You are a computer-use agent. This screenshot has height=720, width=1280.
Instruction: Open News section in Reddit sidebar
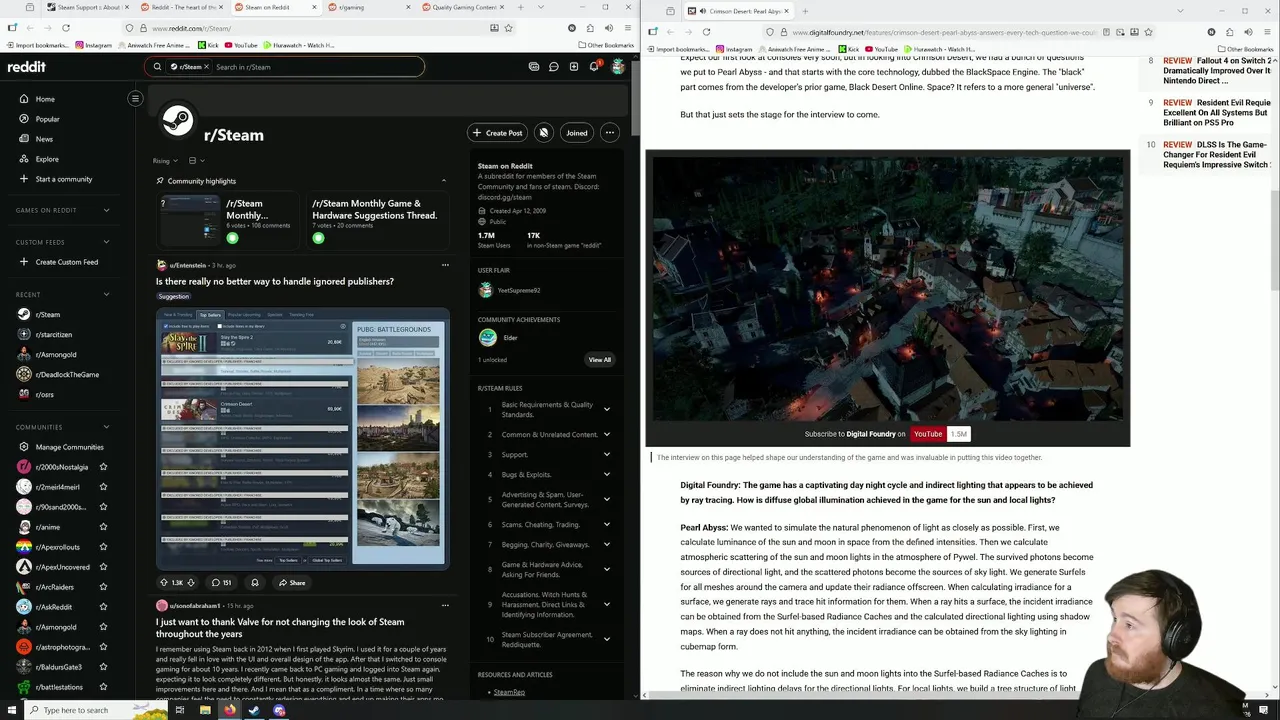pyautogui.click(x=44, y=139)
